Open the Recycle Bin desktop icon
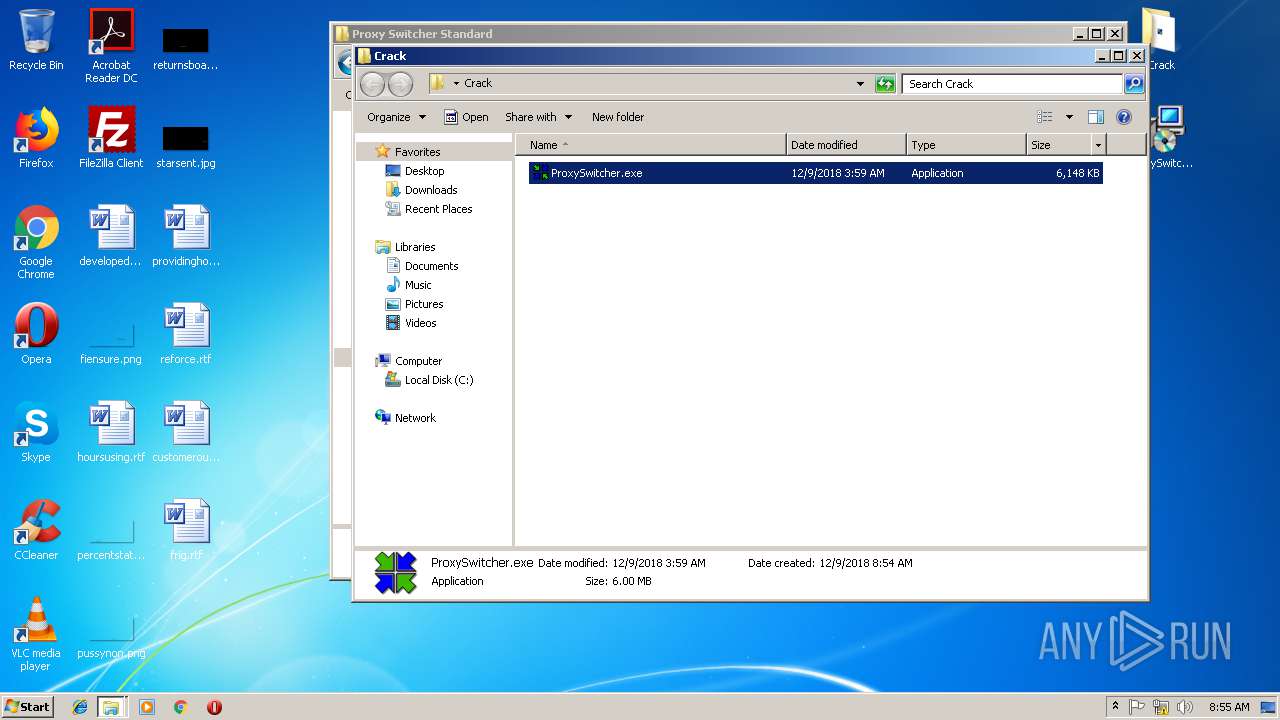The width and height of the screenshot is (1280, 720). click(36, 40)
